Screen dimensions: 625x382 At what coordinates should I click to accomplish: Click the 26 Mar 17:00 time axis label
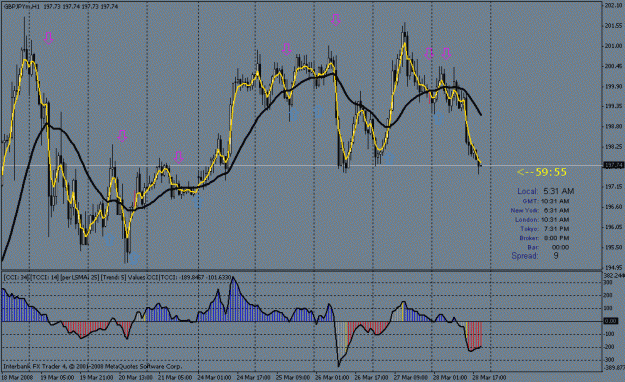371,377
